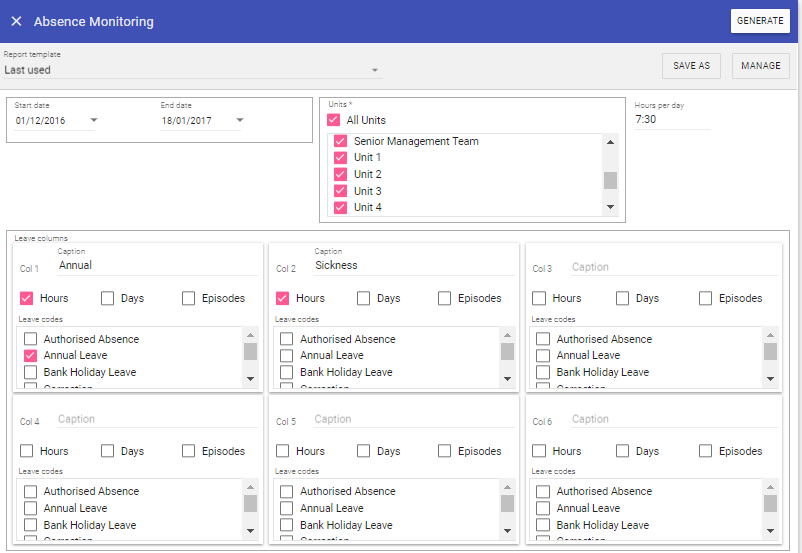Screen dimensions: 802x553
Task: Edit the Hours per day field
Action: pos(671,120)
